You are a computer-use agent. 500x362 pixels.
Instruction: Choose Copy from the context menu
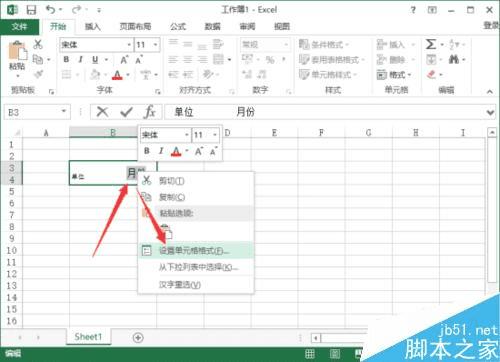click(x=196, y=197)
